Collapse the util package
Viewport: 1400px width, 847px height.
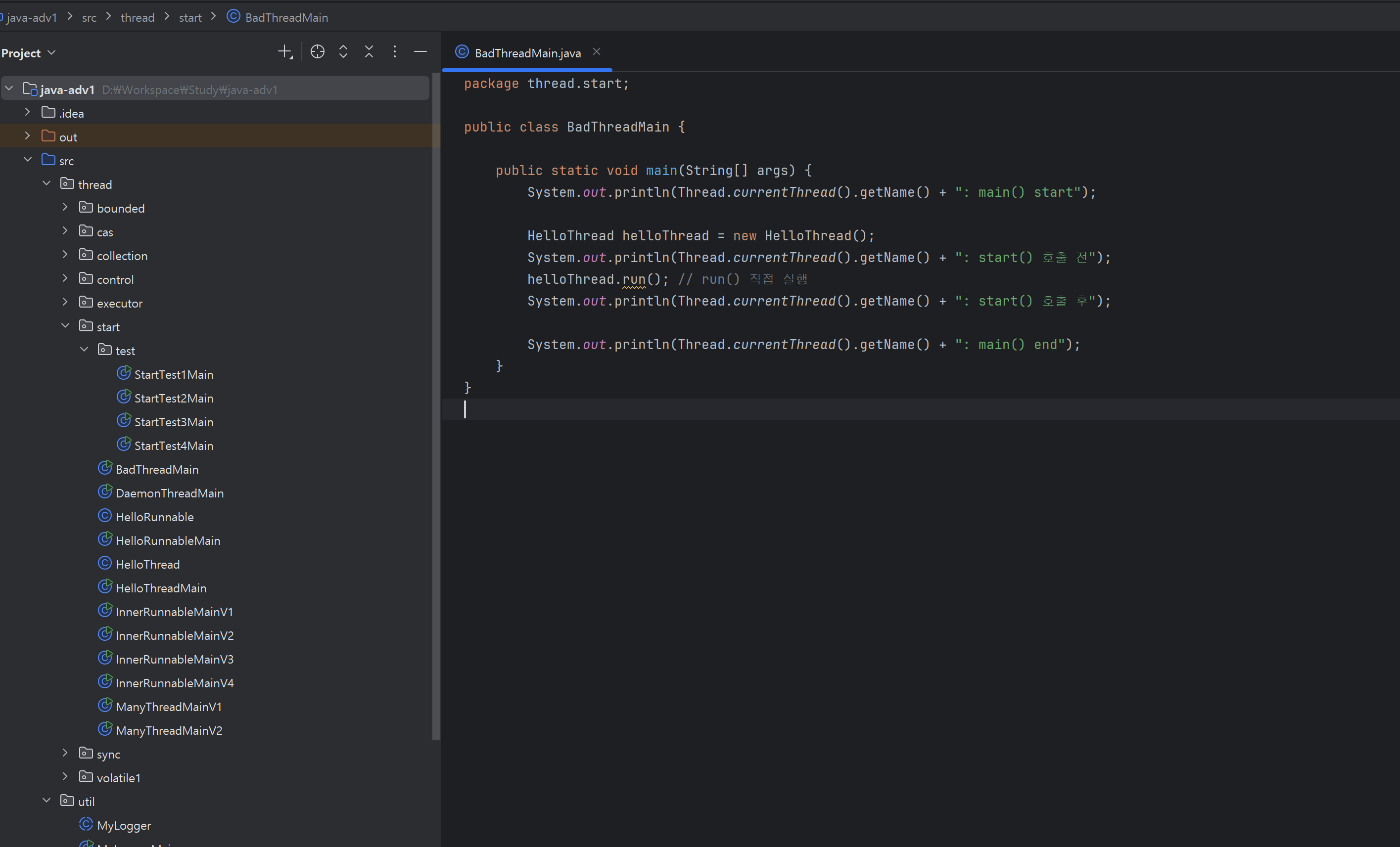coord(47,801)
